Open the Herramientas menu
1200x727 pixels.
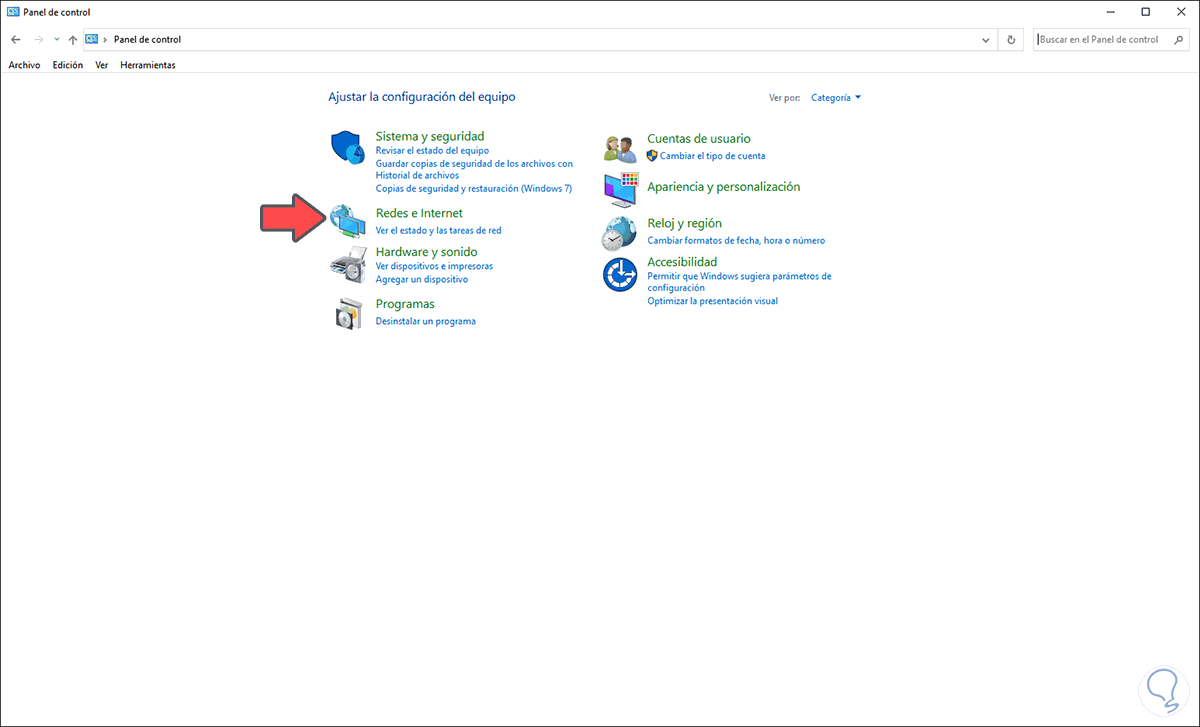[147, 64]
